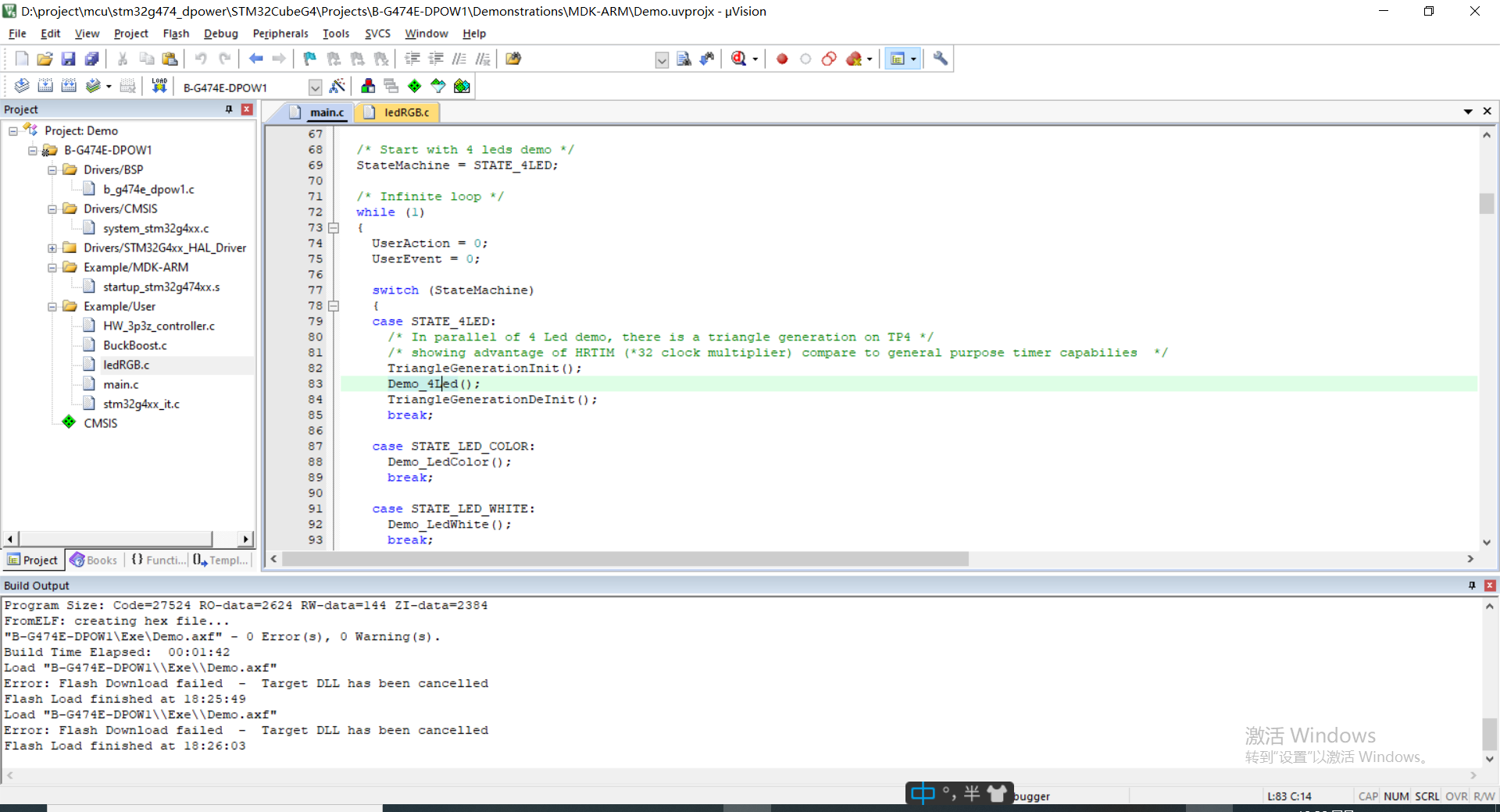Click the Save All icon
This screenshot has height=812, width=1500.
[x=92, y=59]
